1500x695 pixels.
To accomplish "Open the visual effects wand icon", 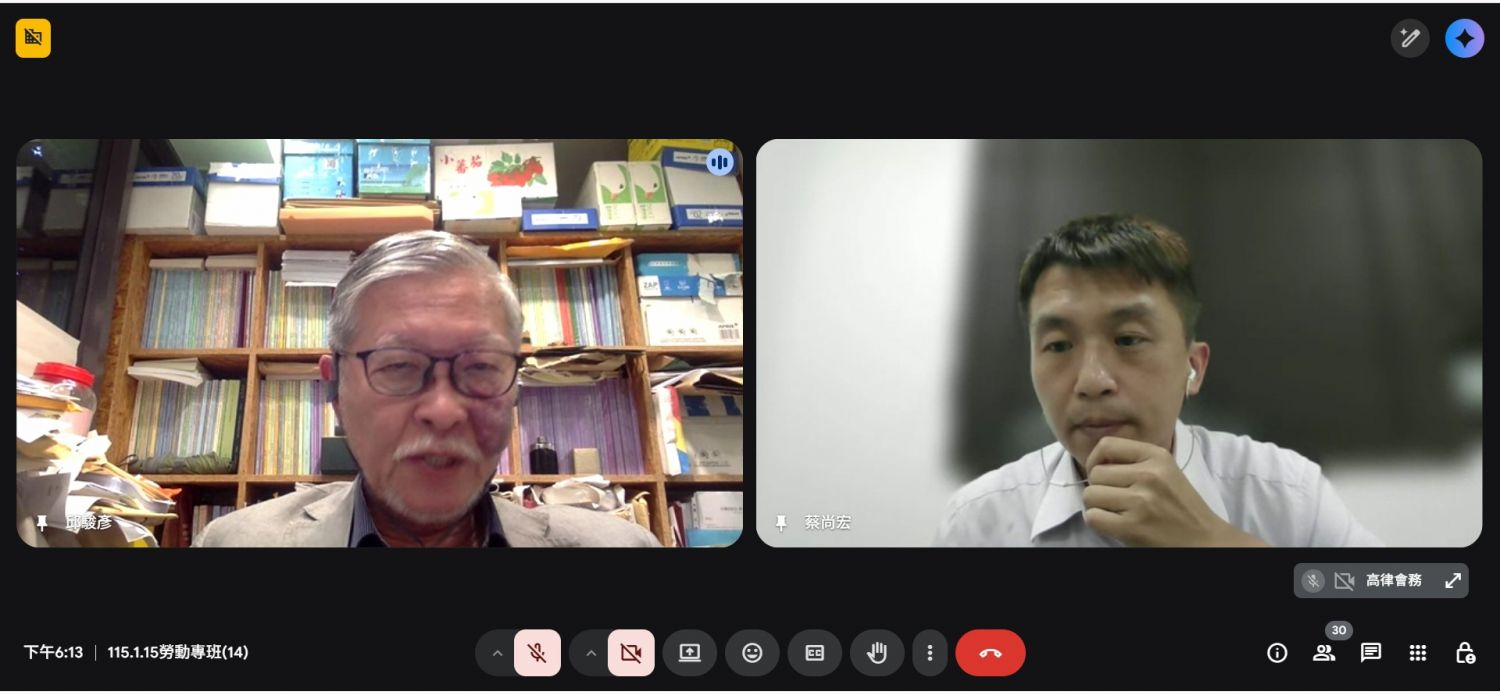I will (1410, 39).
